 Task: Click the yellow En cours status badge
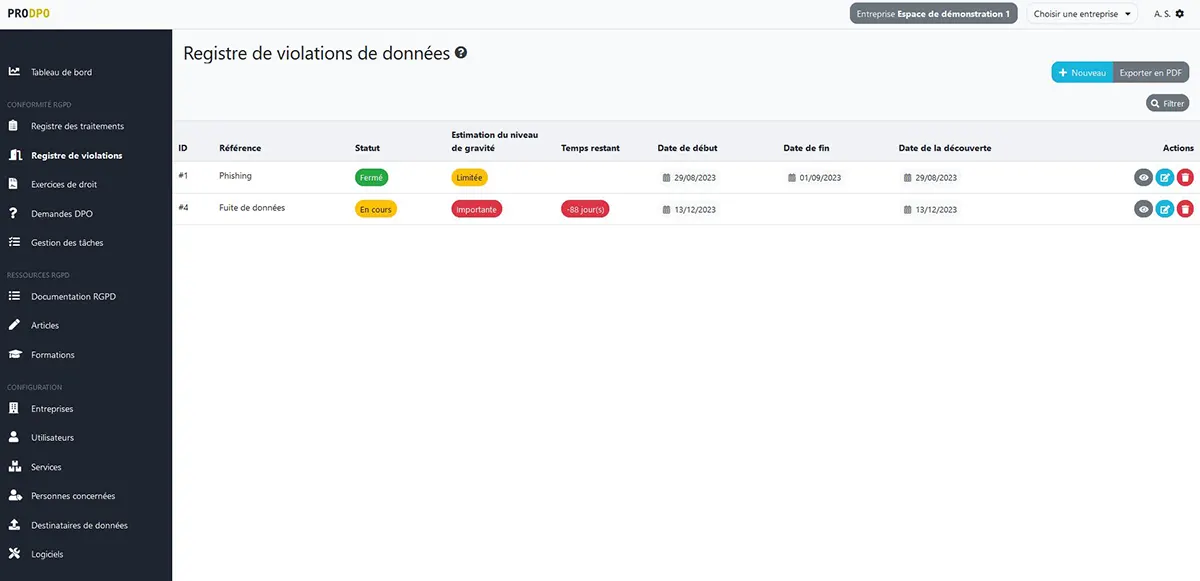376,209
